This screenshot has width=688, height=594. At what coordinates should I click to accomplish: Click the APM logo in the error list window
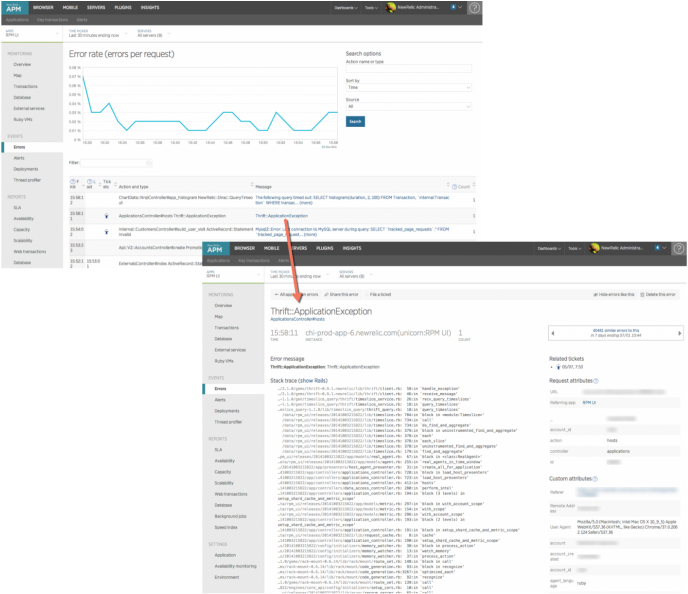tap(14, 7)
